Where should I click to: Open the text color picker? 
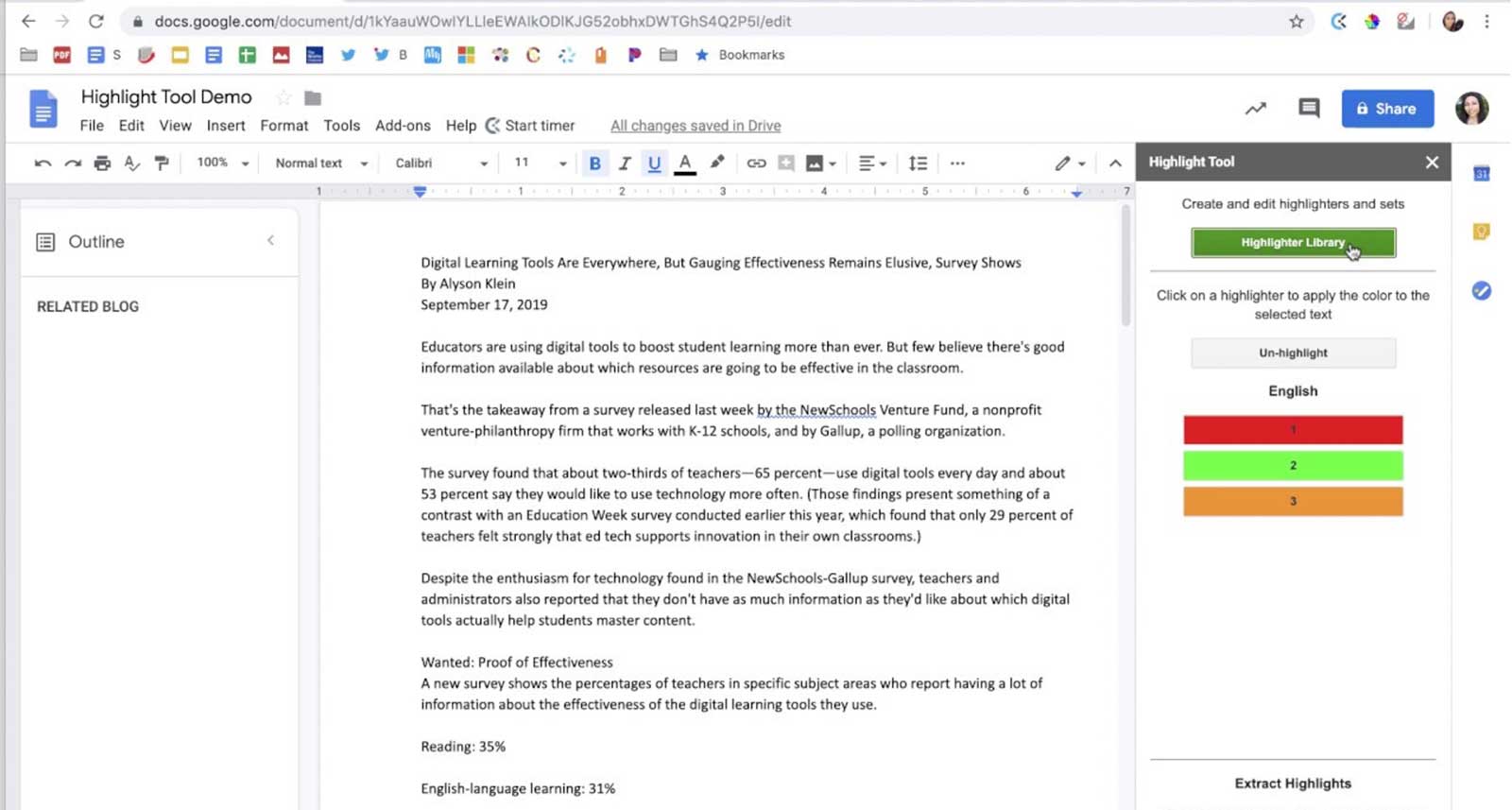(686, 164)
